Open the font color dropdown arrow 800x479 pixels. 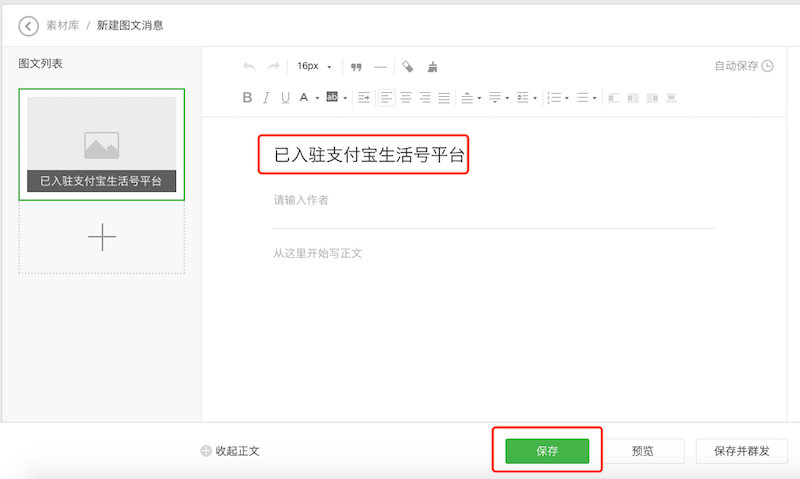point(317,98)
